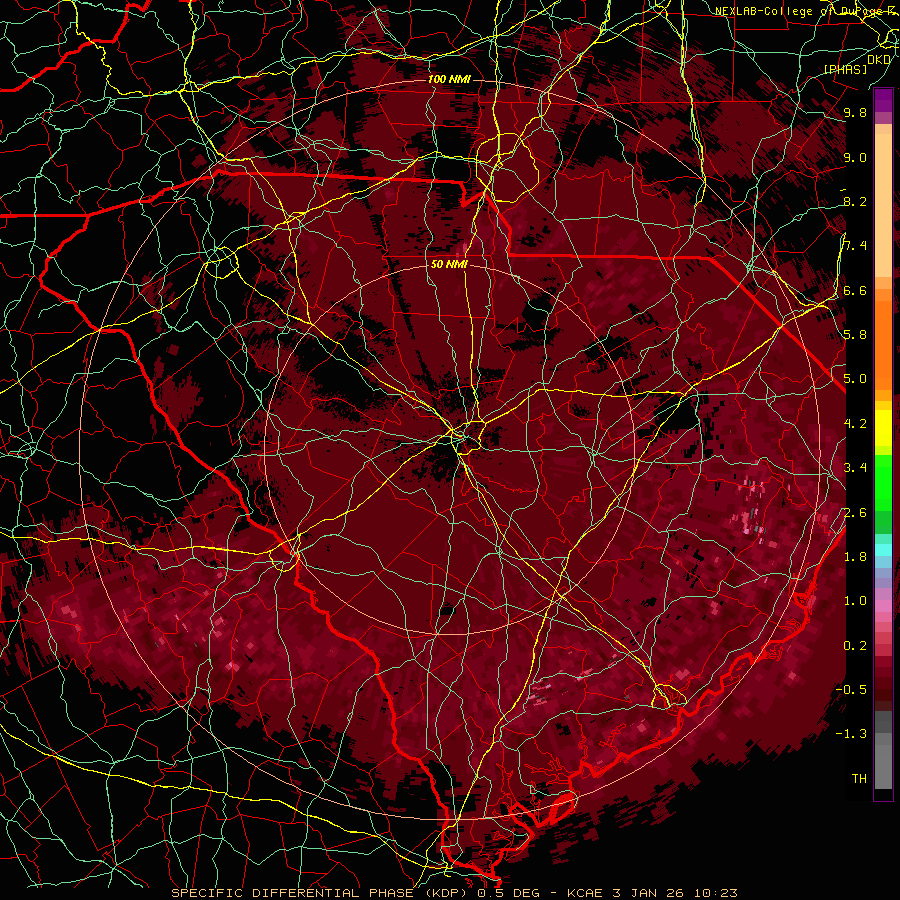Select the '1.0' value on legend
The height and width of the screenshot is (900, 900).
tap(855, 601)
